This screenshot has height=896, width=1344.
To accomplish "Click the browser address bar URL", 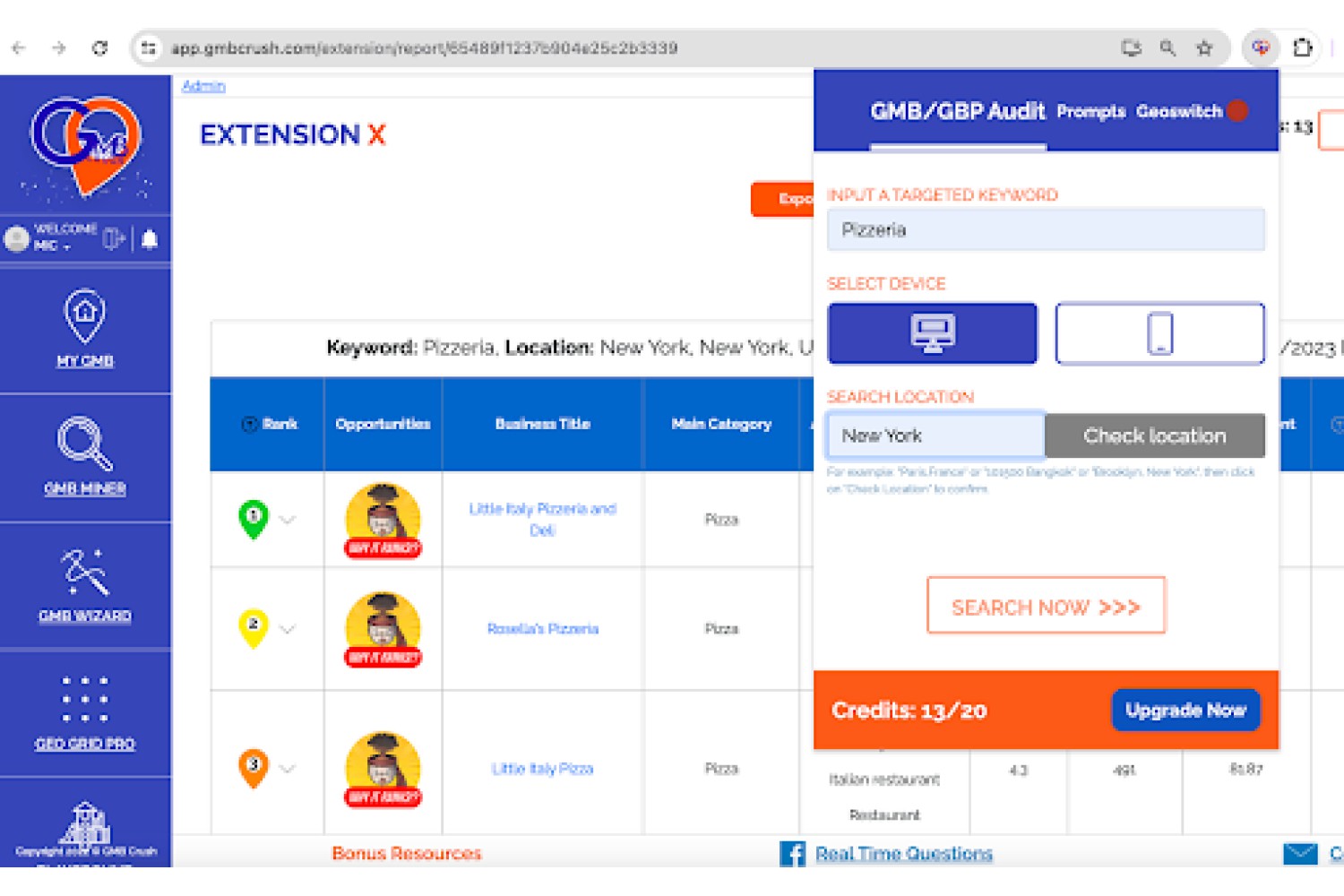I will [425, 48].
